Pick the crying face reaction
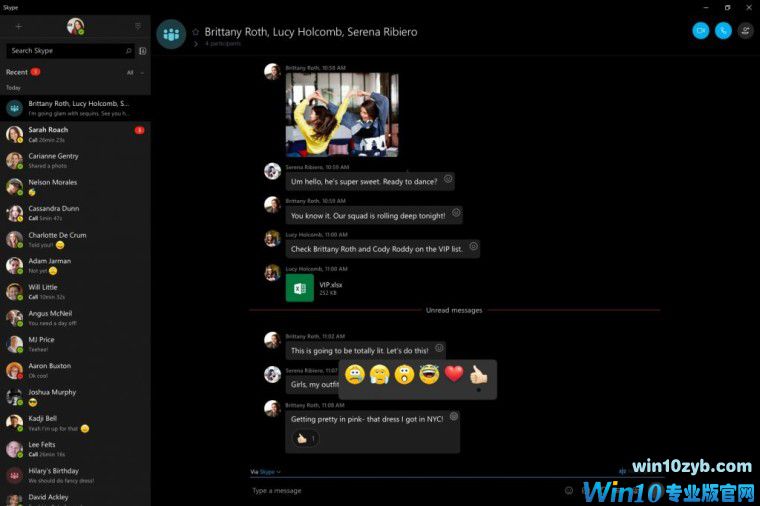760x506 pixels. [x=355, y=374]
